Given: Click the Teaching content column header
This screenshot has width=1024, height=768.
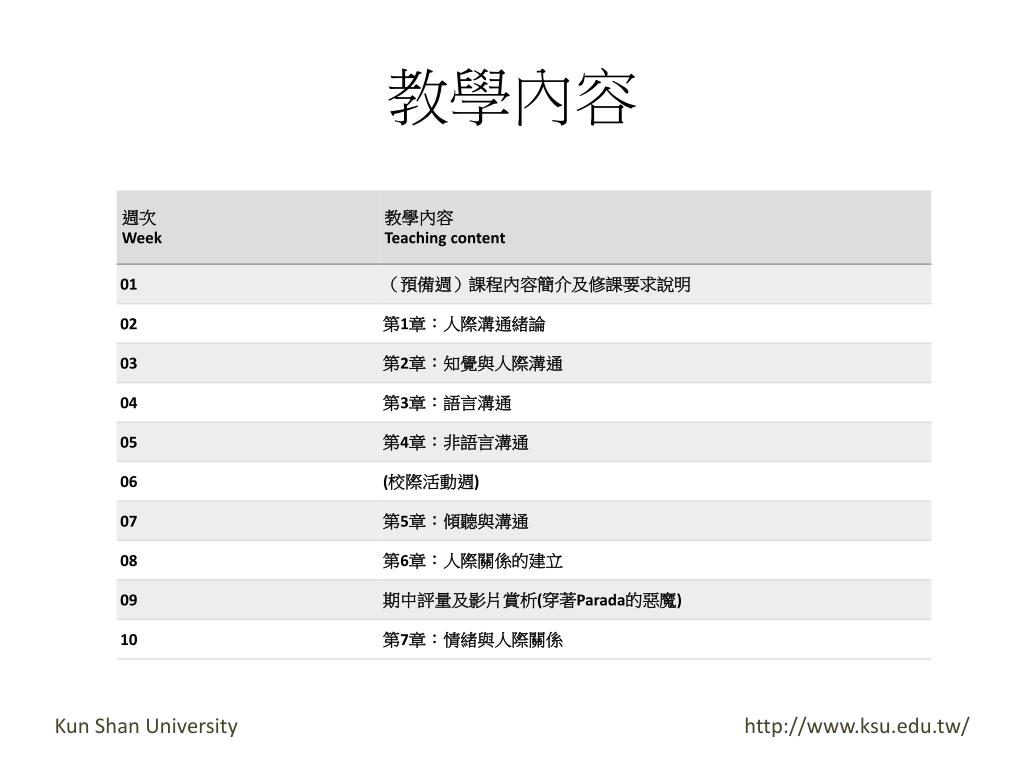Looking at the screenshot, I should point(655,227).
